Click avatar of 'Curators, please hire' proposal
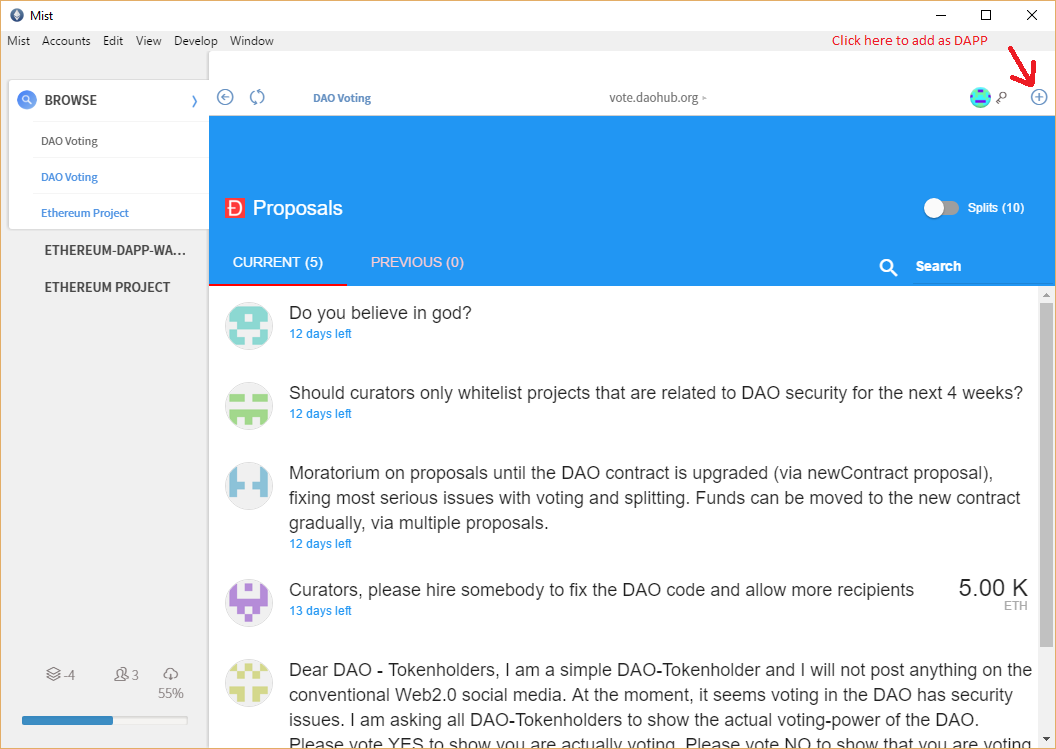The width and height of the screenshot is (1056, 749). pos(249,603)
